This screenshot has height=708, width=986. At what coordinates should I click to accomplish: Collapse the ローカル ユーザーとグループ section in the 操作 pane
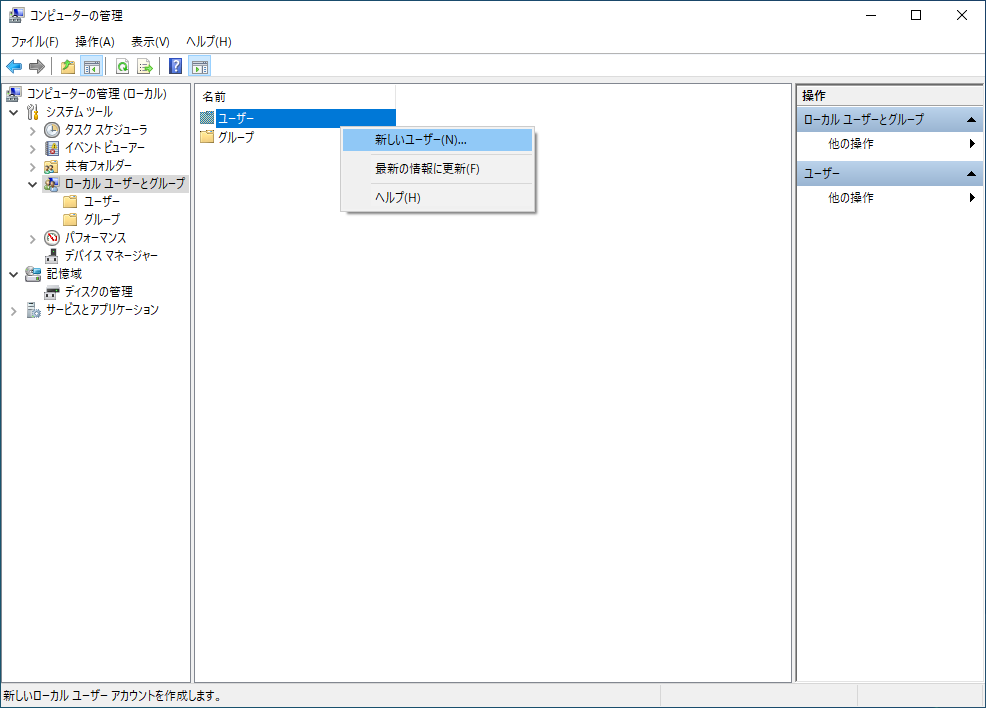(971, 119)
